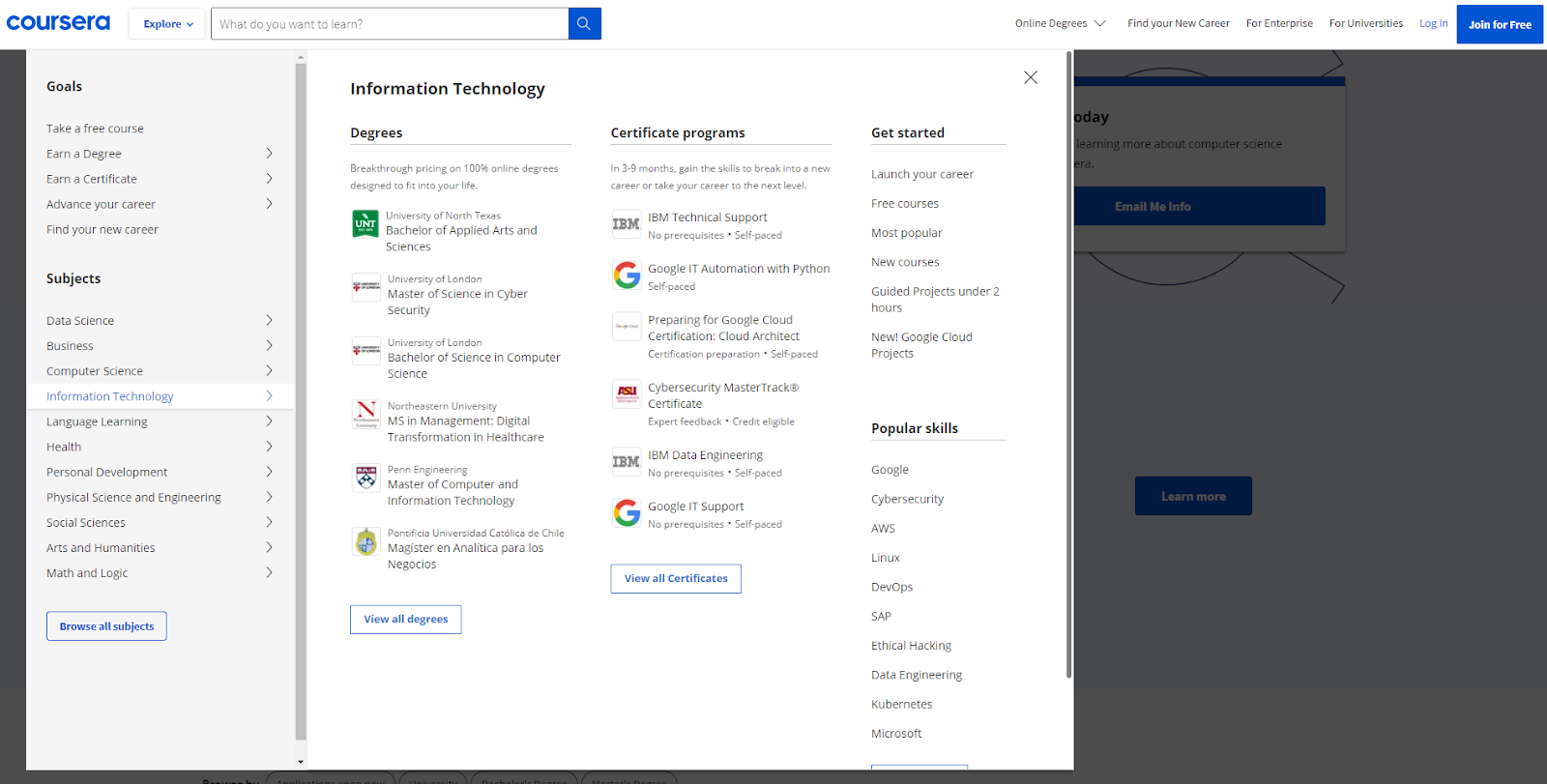This screenshot has width=1547, height=784.
Task: Click the blue search magnifier button
Action: pyautogui.click(x=584, y=24)
